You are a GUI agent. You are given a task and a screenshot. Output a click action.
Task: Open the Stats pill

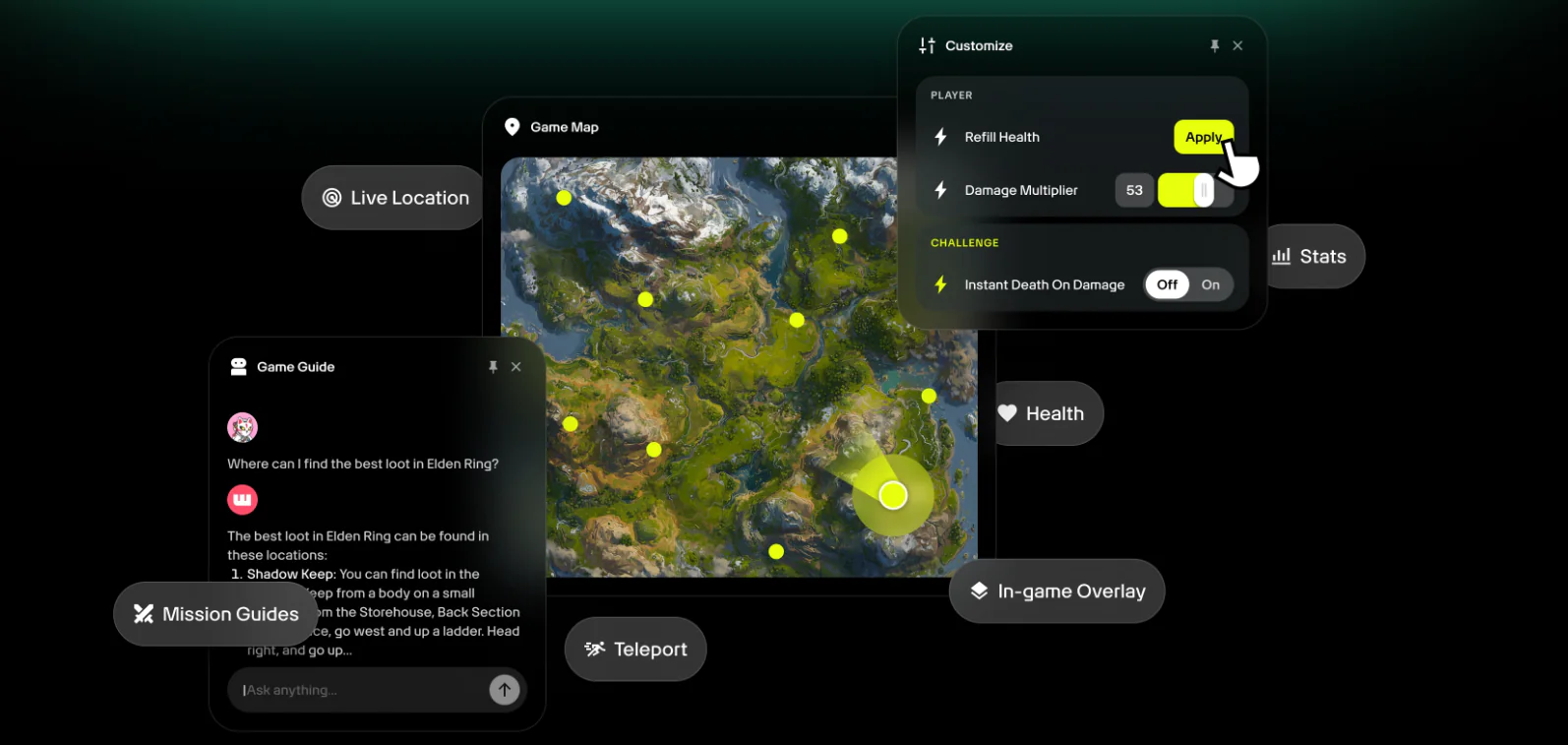1313,257
